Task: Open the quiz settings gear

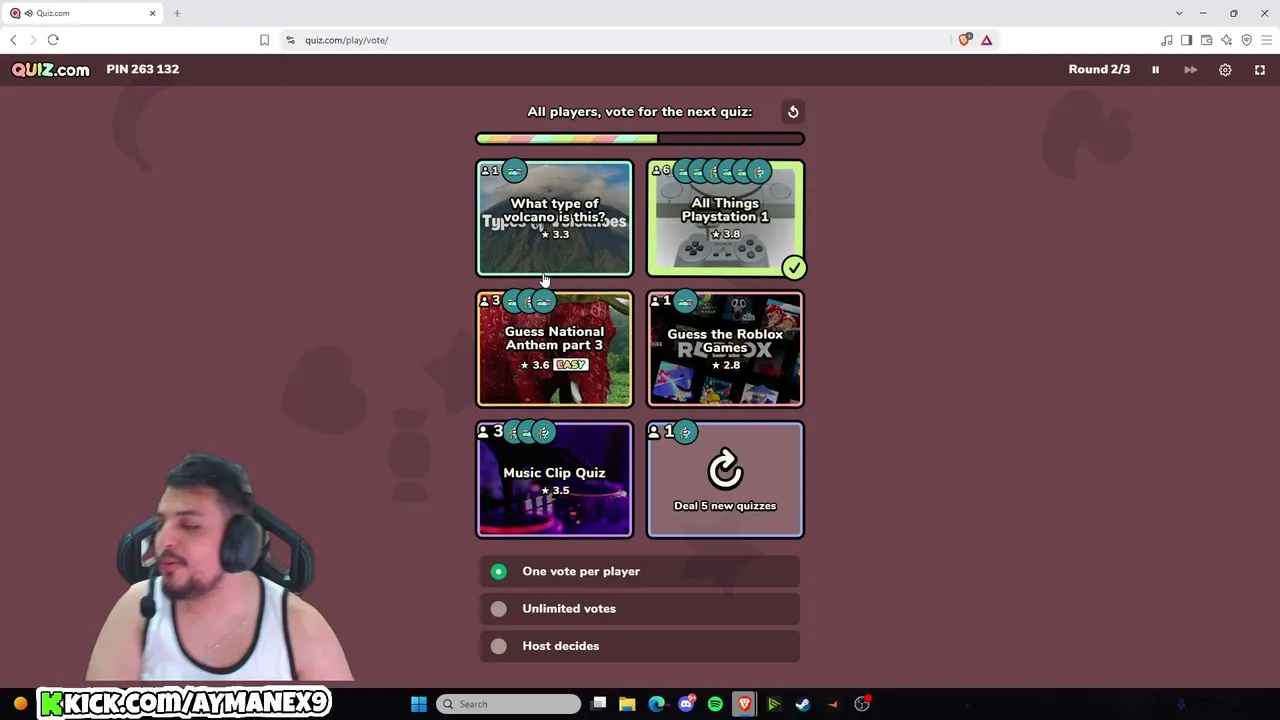Action: 1225,70
